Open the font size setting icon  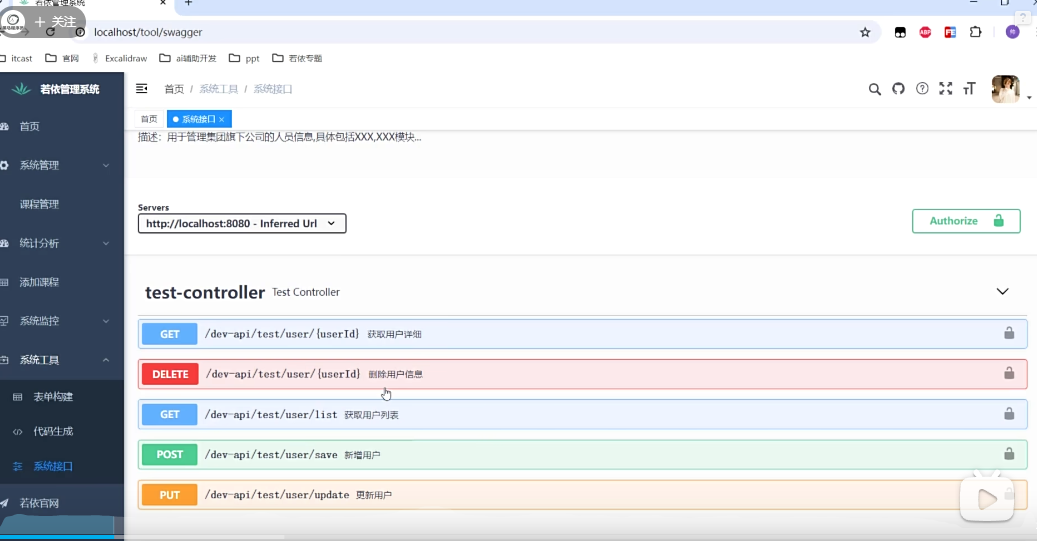[970, 89]
